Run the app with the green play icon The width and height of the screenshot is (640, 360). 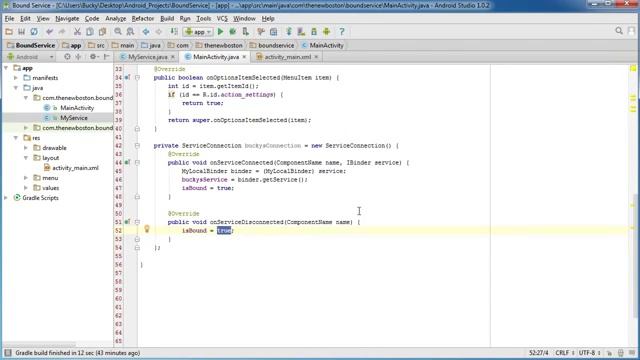click(220, 31)
